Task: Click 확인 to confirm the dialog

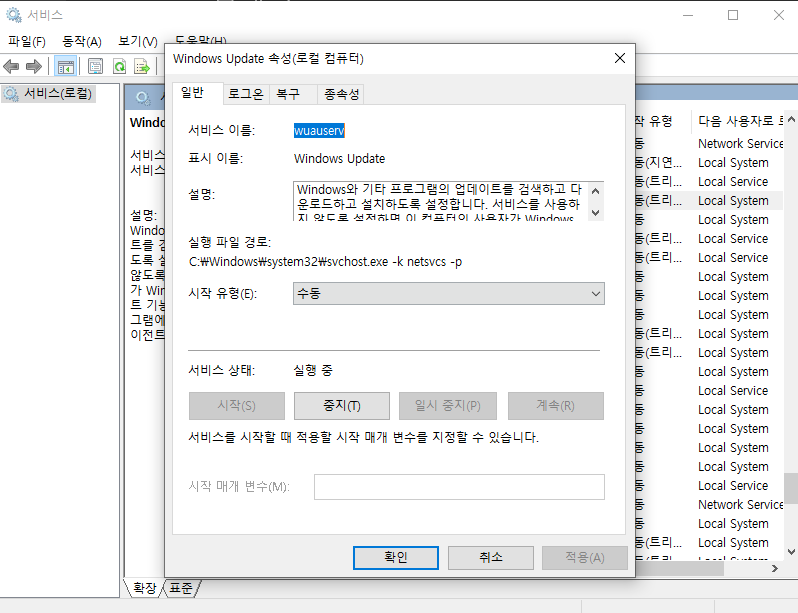Action: (x=396, y=558)
